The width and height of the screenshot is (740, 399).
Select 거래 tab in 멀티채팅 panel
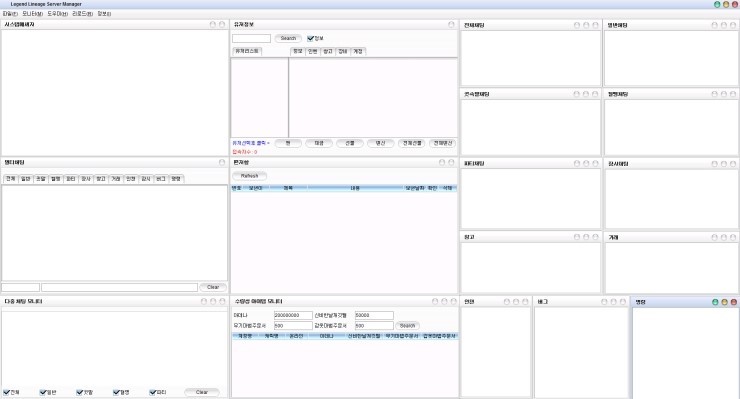[x=116, y=178]
